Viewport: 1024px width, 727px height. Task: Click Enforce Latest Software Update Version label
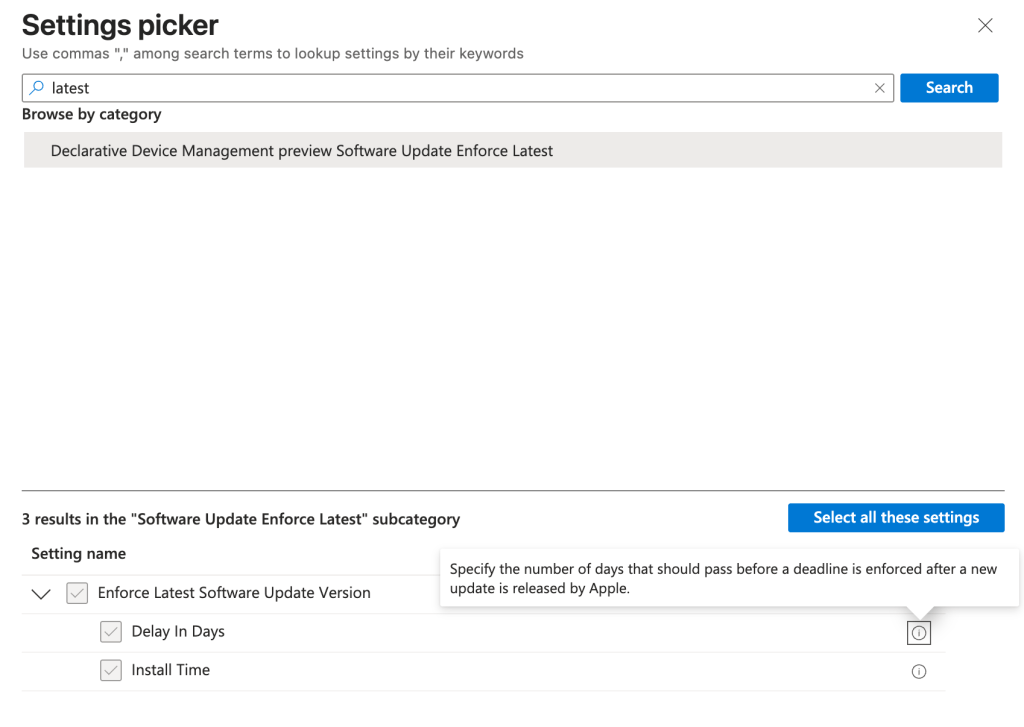(234, 593)
